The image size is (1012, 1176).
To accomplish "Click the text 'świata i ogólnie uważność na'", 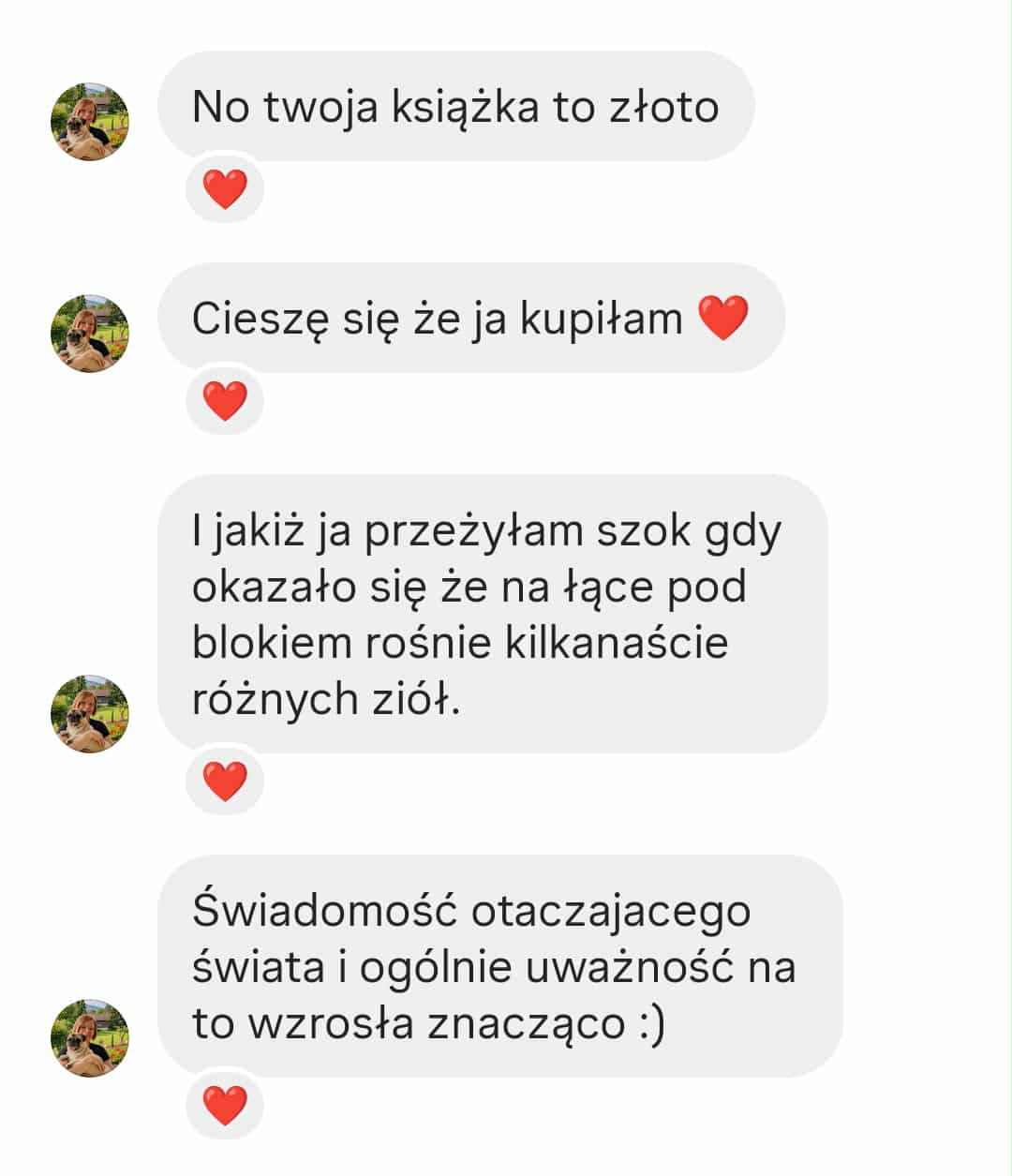I will [494, 967].
